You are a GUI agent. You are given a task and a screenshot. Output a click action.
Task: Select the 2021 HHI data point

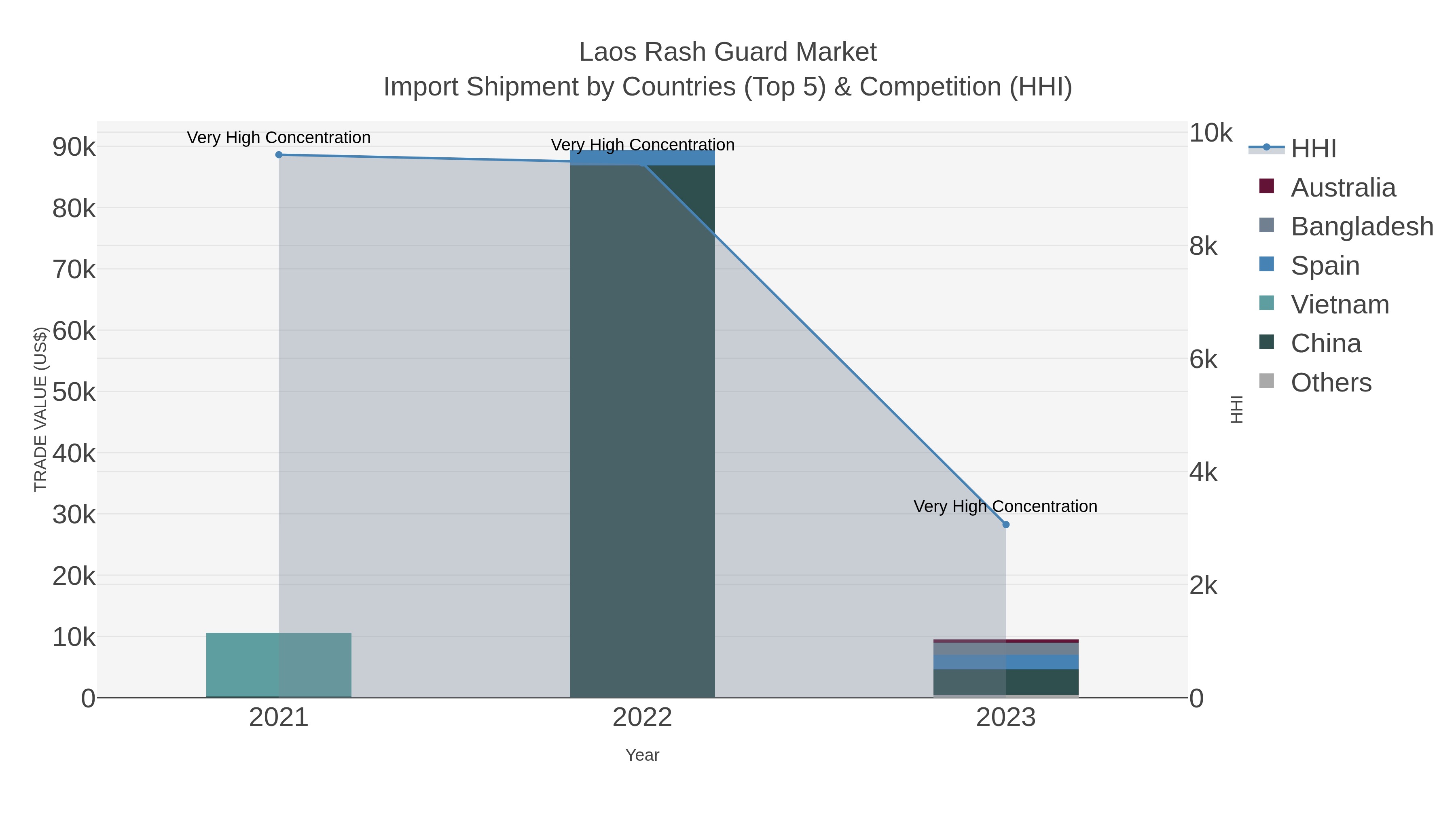tap(279, 155)
